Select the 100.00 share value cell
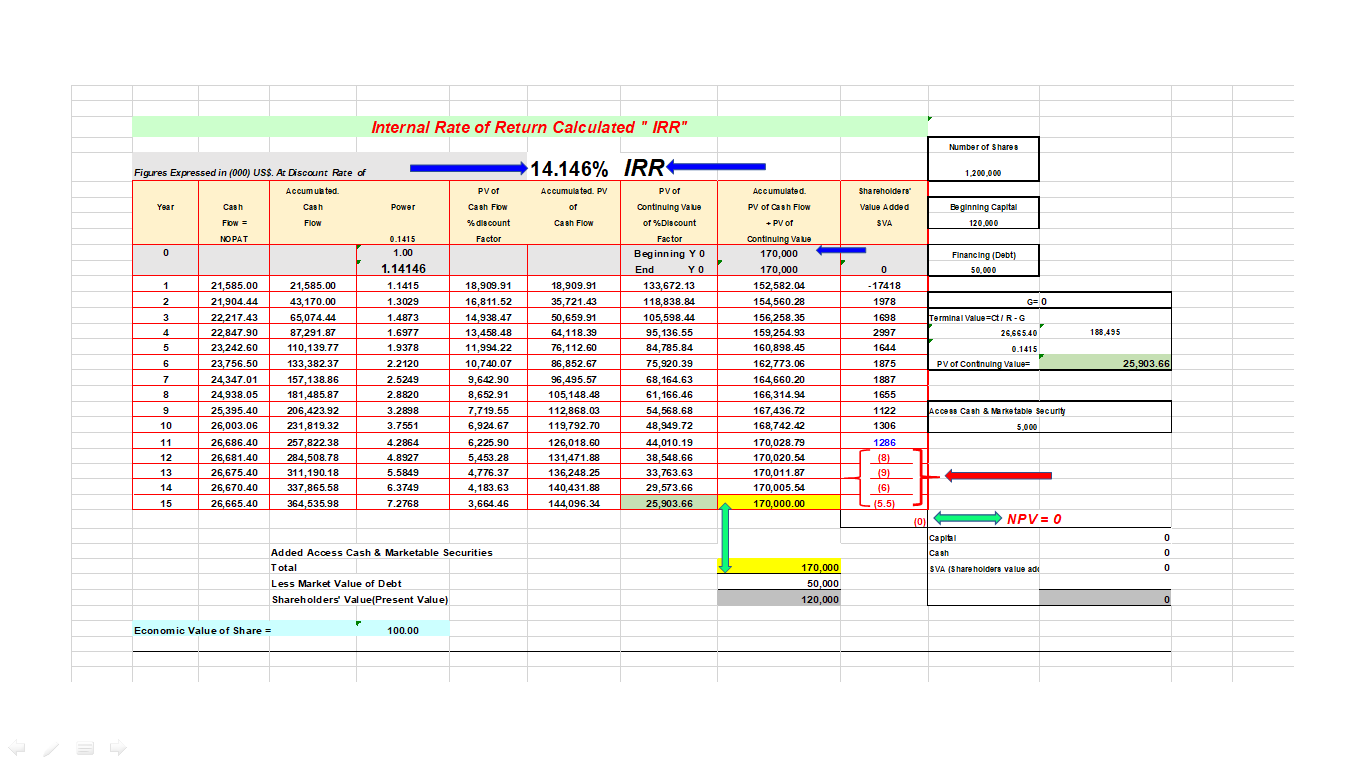Screen dimensions: 1366x768 403,630
